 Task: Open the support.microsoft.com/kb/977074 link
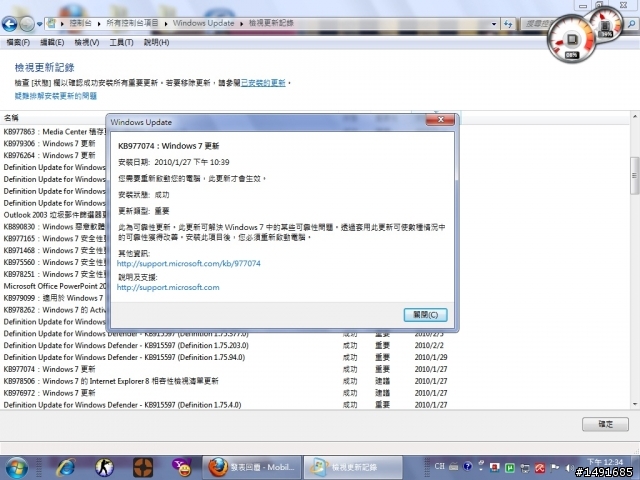tap(189, 263)
